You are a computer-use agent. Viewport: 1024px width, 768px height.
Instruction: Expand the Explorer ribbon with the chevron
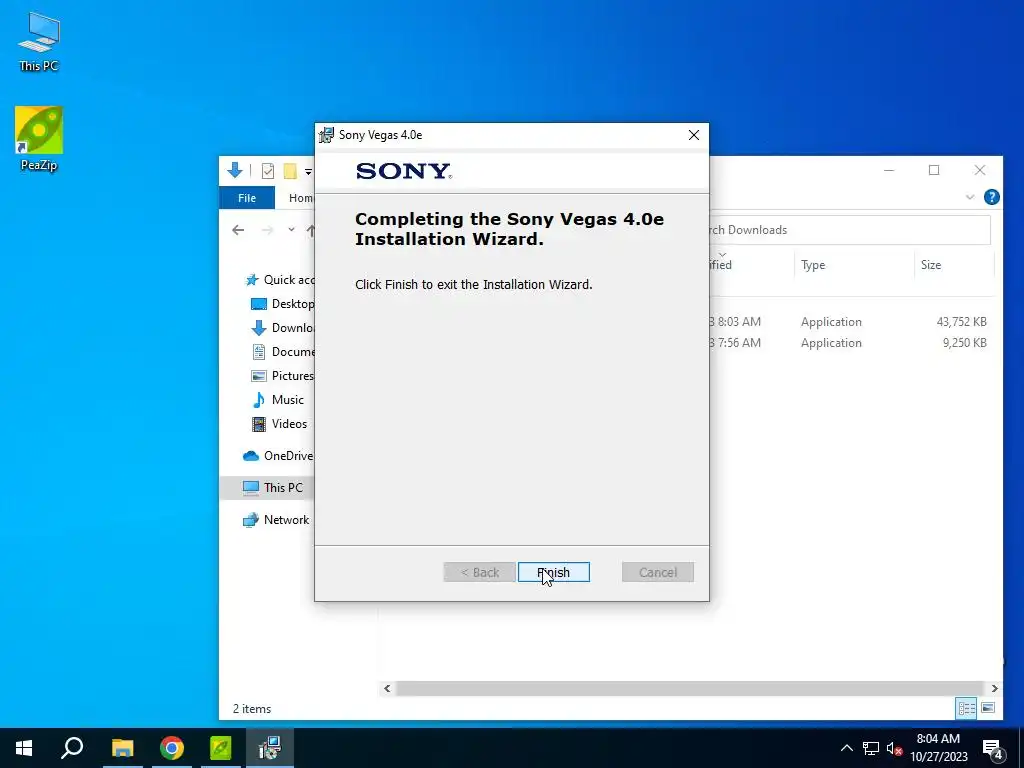pos(970,197)
